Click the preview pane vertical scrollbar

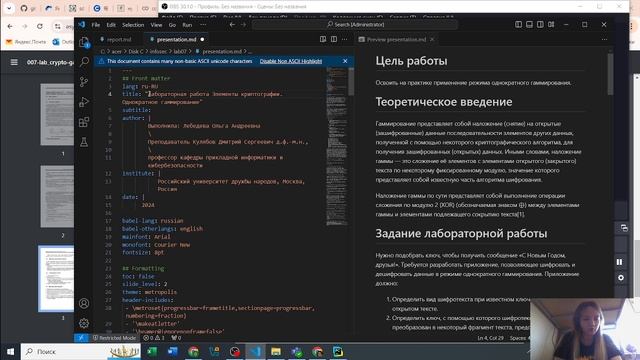(610, 74)
